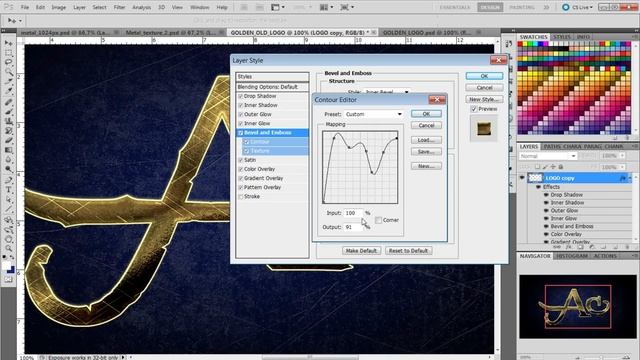Select the Gradient tool

pos(9,150)
